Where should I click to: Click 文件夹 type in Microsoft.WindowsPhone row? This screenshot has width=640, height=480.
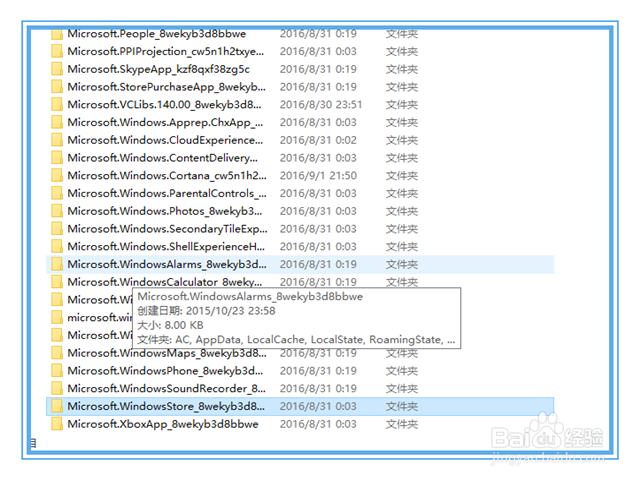402,371
